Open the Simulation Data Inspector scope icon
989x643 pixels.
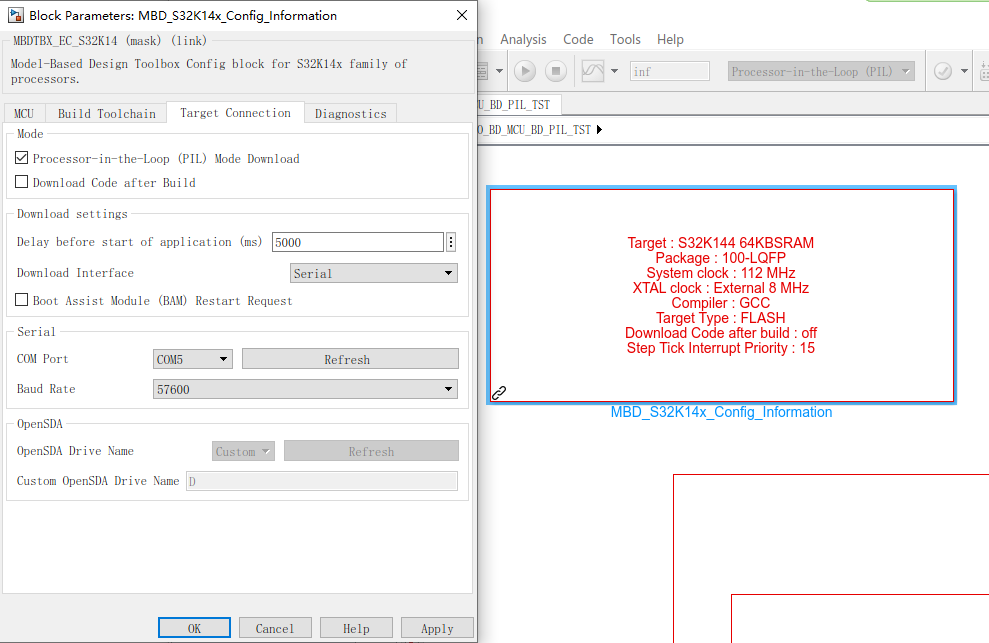click(593, 71)
